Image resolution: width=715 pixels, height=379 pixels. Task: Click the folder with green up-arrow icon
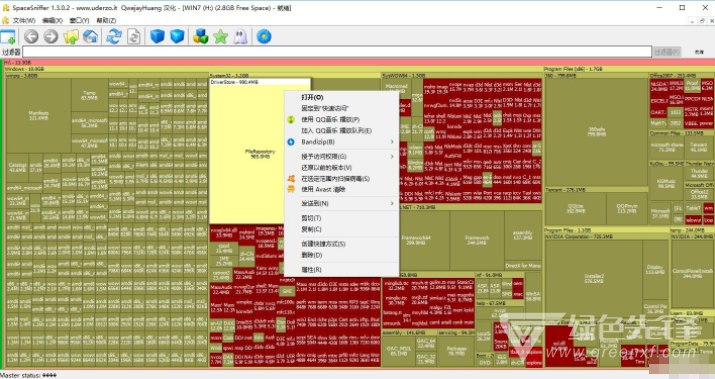pyautogui.click(x=71, y=36)
